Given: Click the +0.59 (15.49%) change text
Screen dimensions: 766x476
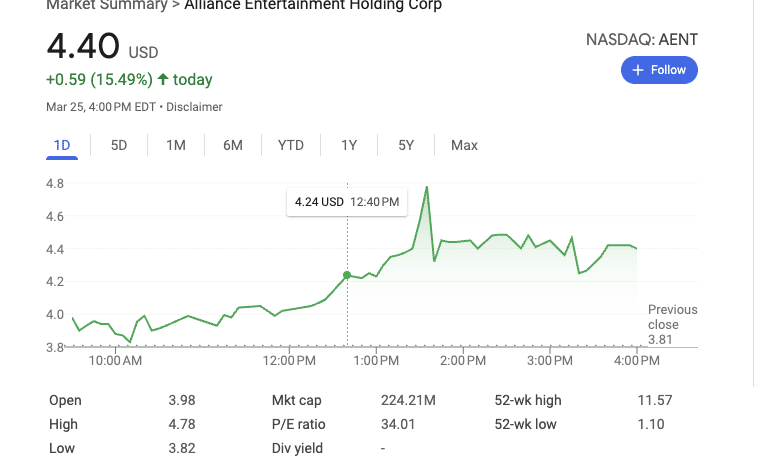Looking at the screenshot, I should pyautogui.click(x=99, y=79).
